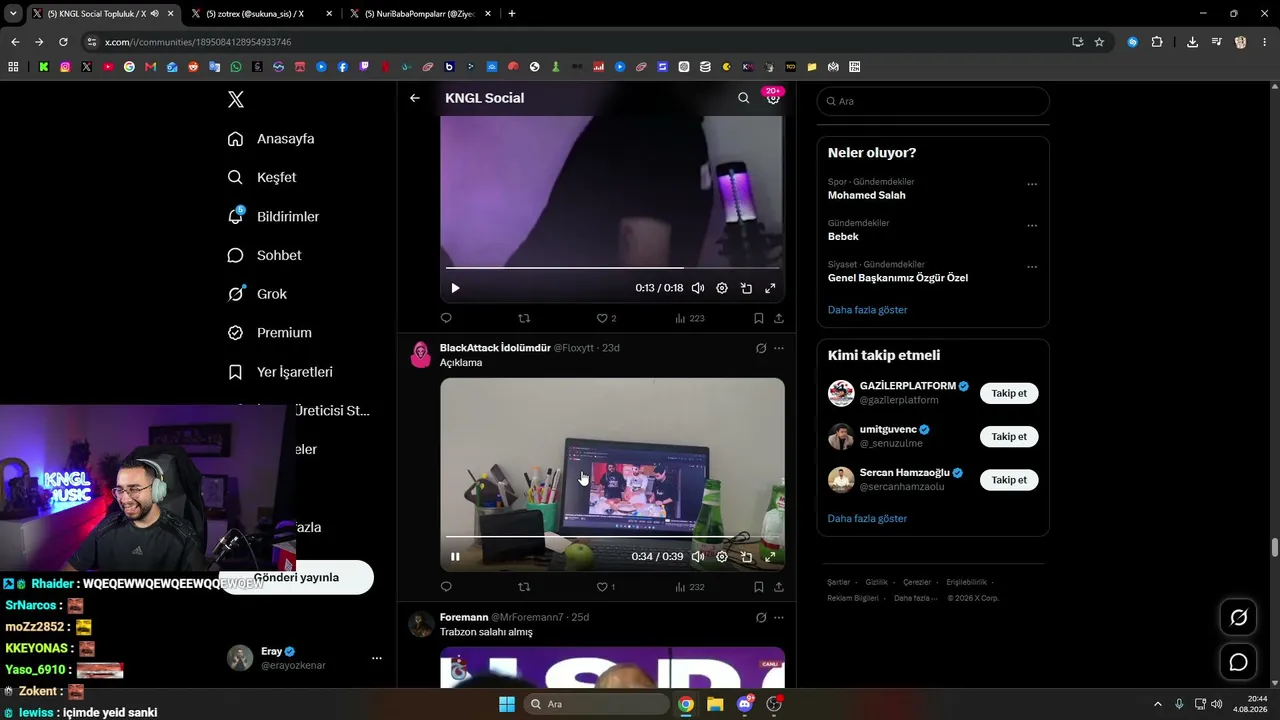
Task: Open the Grok page from the sidebar
Action: point(257,294)
